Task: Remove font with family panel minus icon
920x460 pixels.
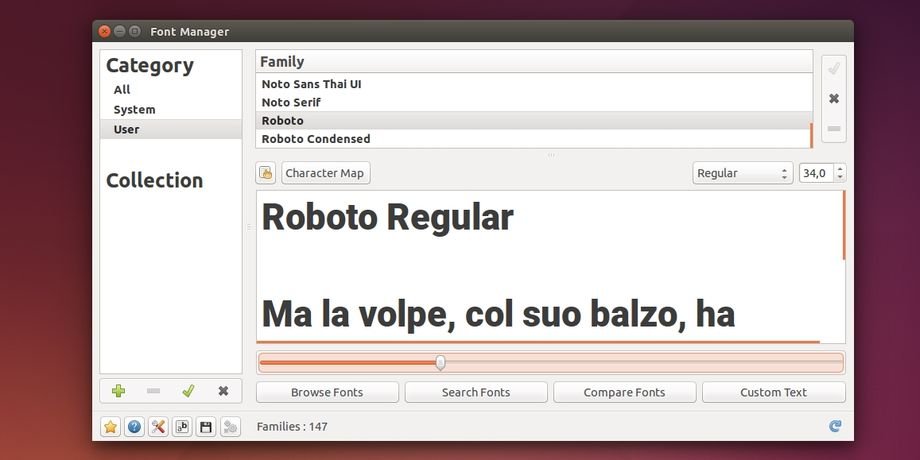Action: click(834, 128)
